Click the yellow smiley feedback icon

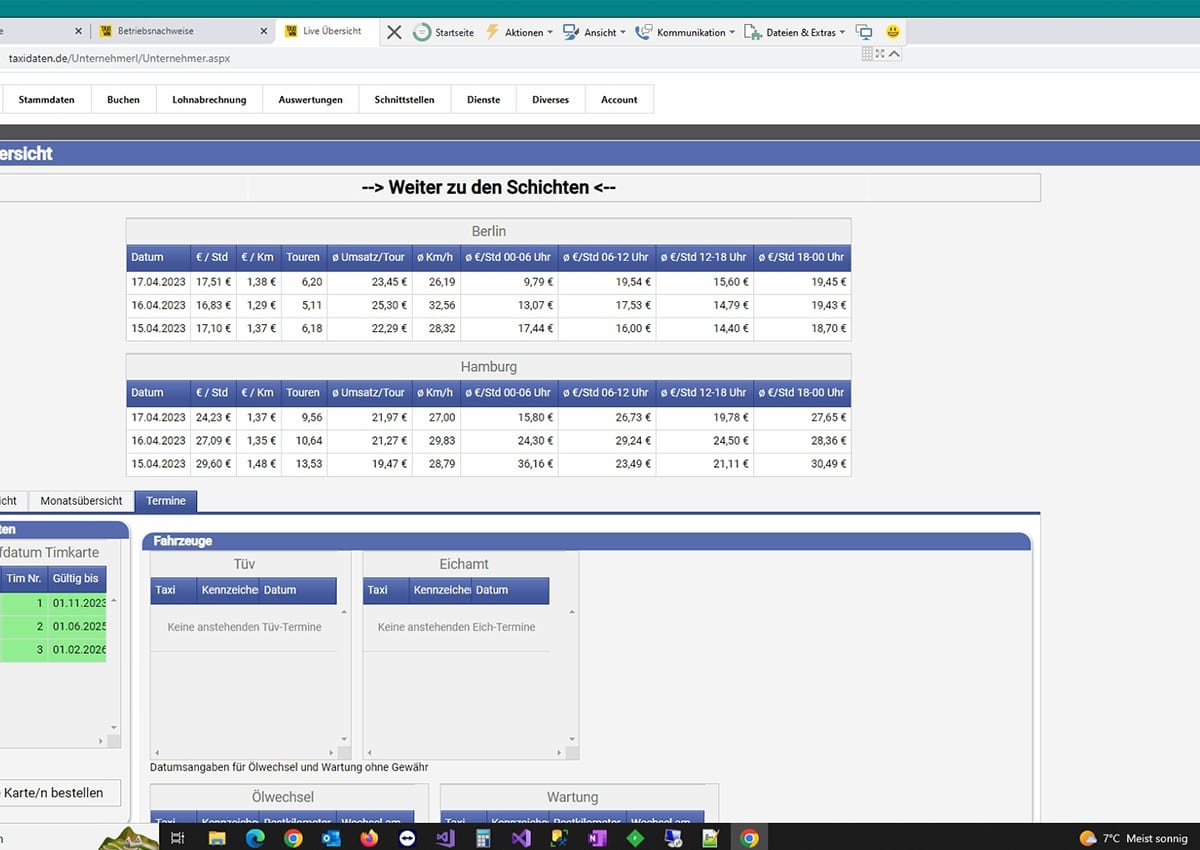pos(893,32)
